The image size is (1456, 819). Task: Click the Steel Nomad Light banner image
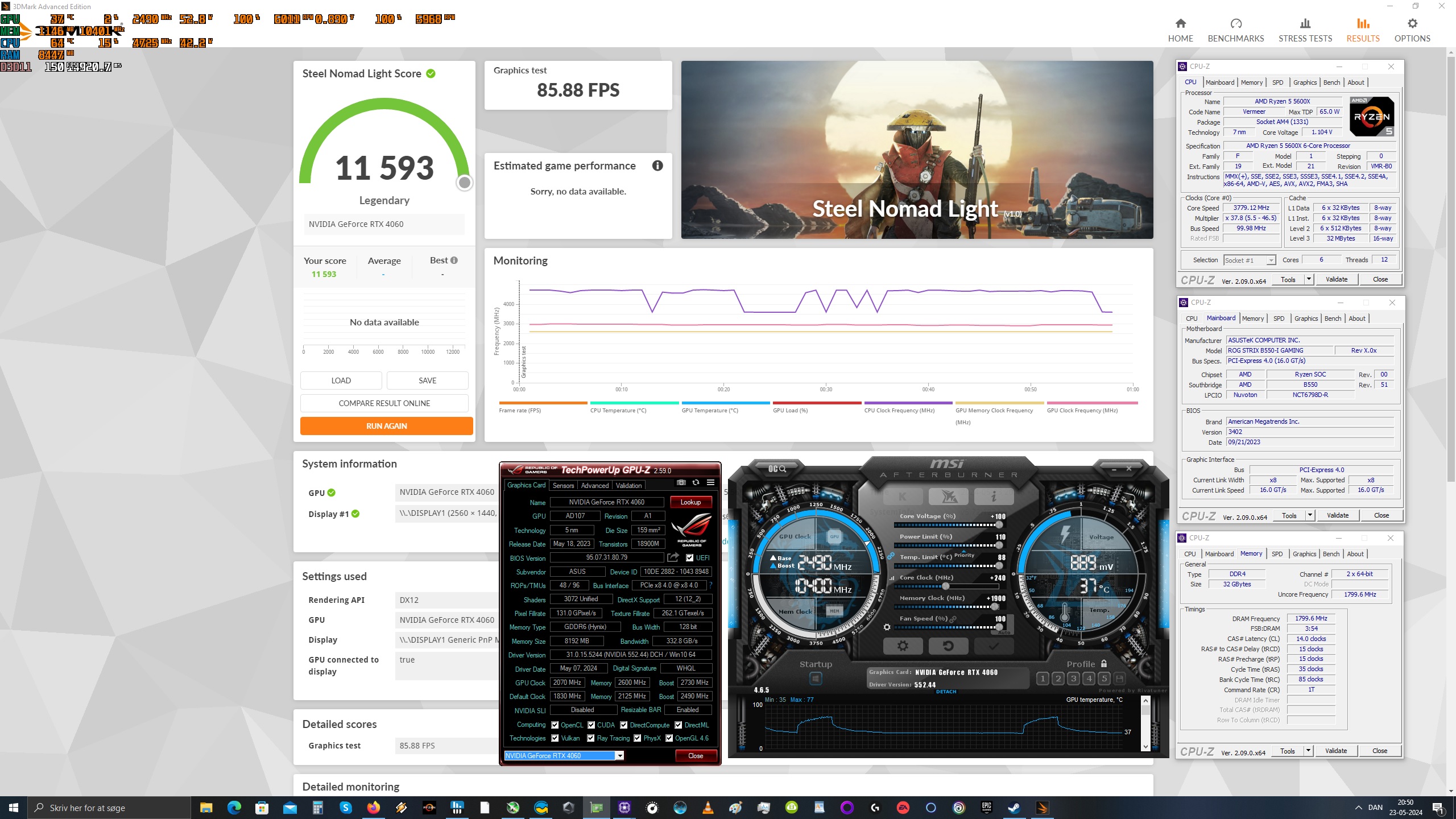click(x=917, y=150)
